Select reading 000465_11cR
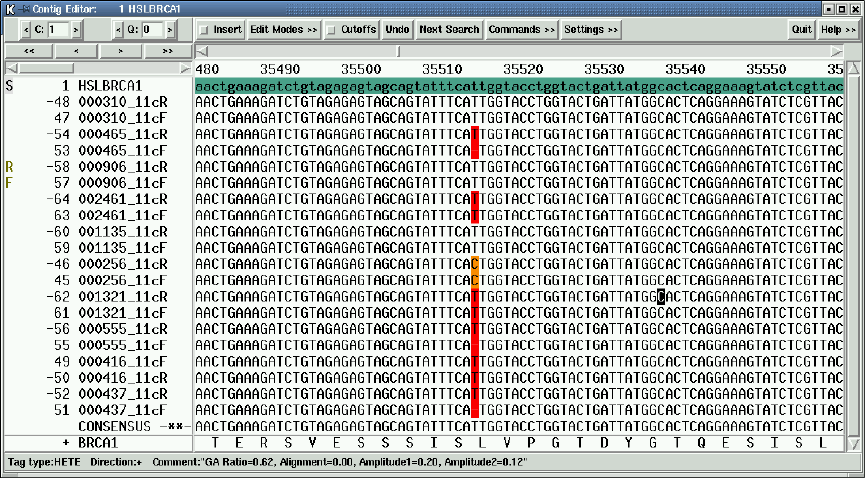This screenshot has width=865, height=478. (122, 134)
